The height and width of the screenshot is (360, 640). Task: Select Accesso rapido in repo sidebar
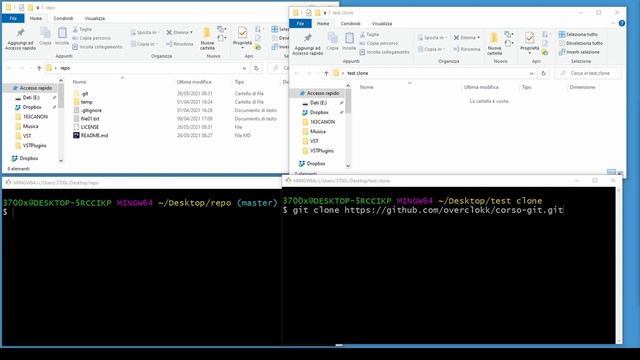[x=33, y=88]
